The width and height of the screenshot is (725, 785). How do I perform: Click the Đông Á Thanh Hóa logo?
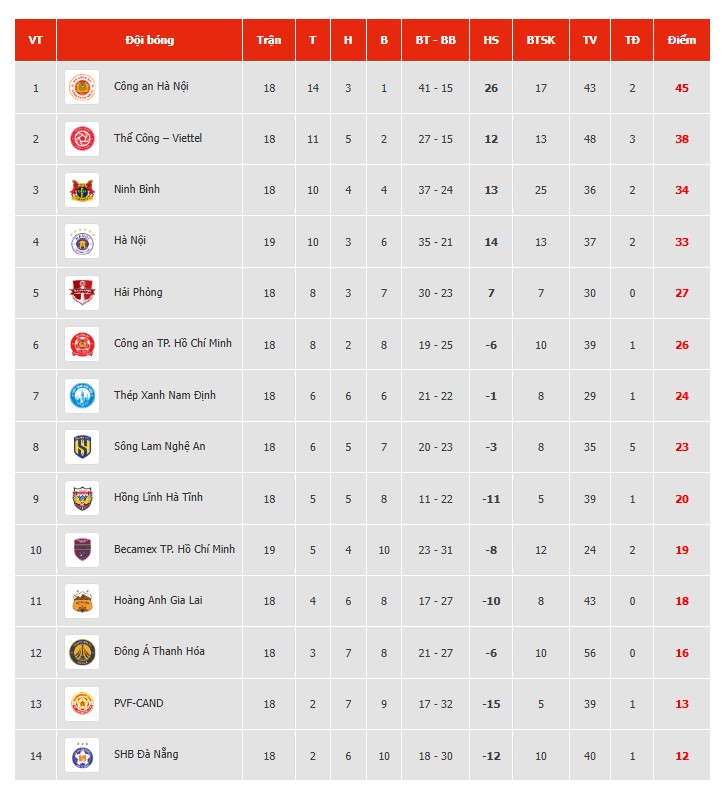click(82, 652)
